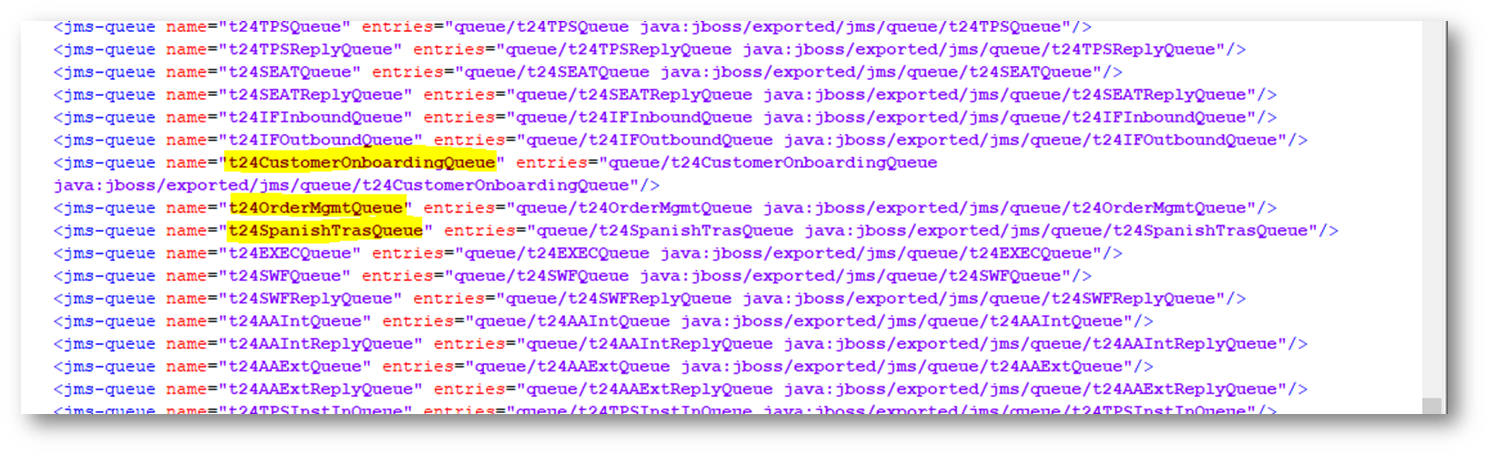Click the vertical scrollbar track on right
Viewport: 1490px width, 456px height.
[x=1432, y=200]
